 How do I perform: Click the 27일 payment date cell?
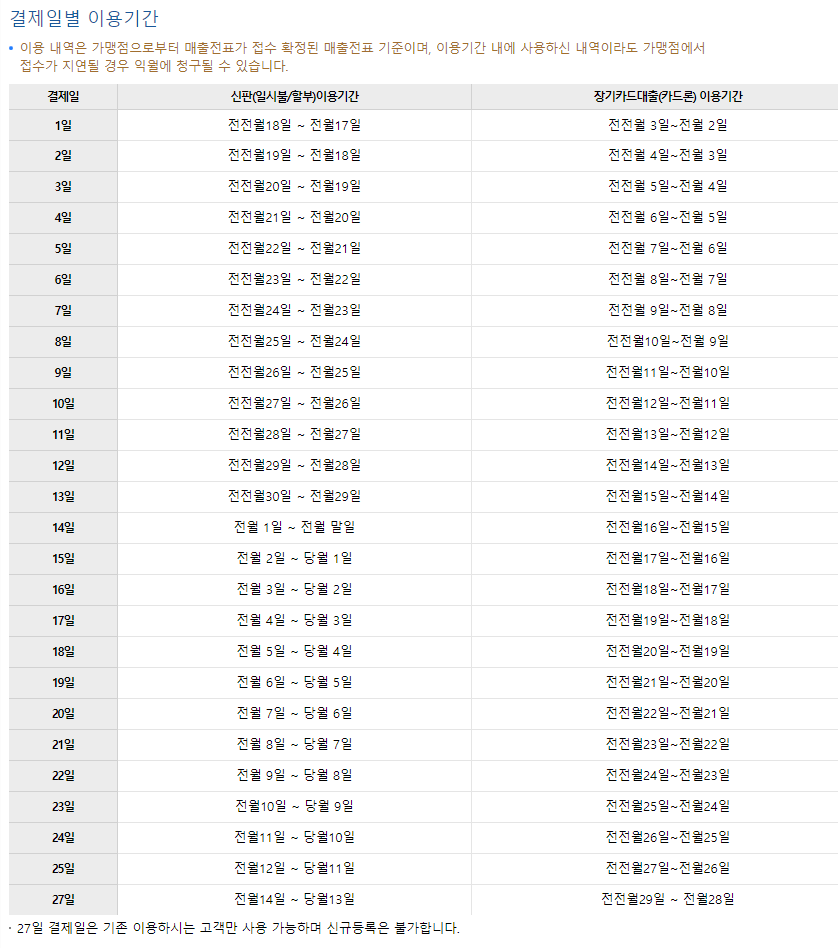[63, 900]
